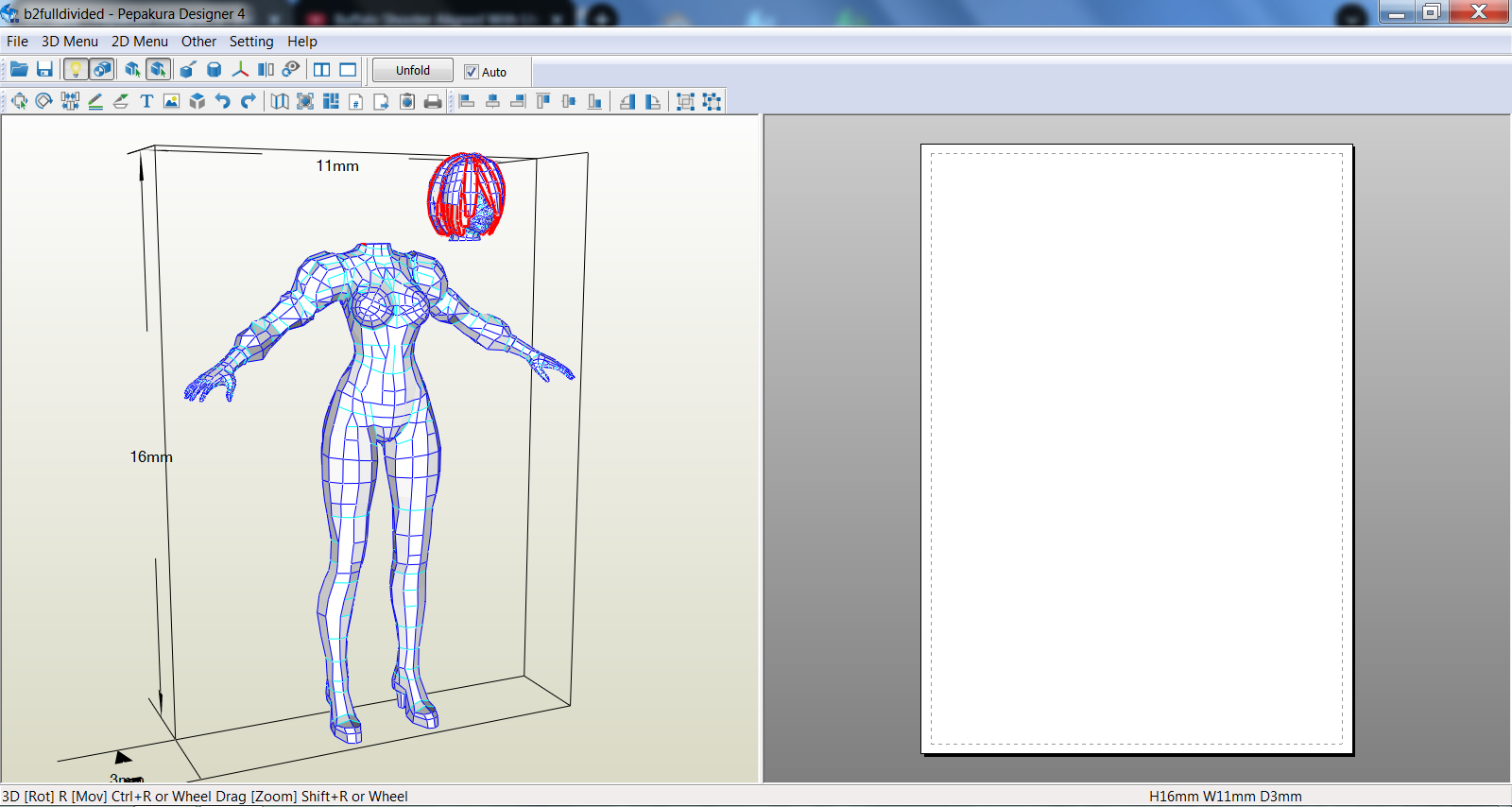
Task: Click the page with number sign icon
Action: [x=356, y=101]
